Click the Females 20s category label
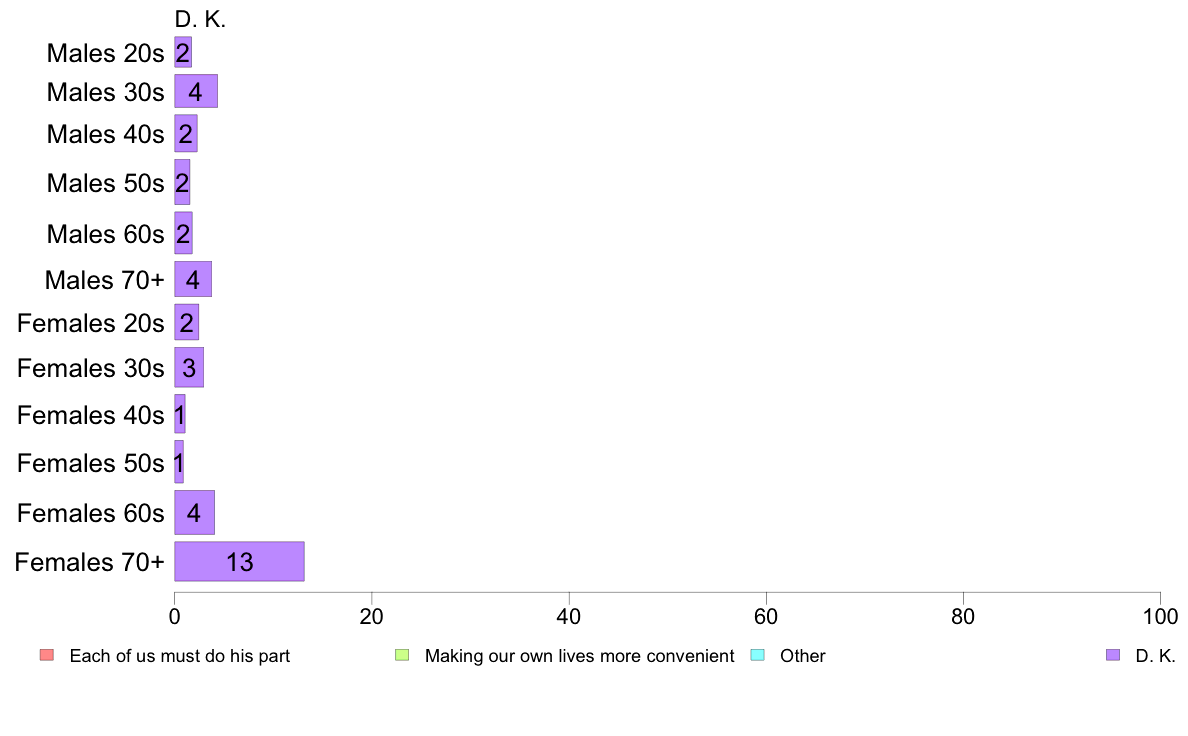The image size is (1188, 736). click(91, 324)
